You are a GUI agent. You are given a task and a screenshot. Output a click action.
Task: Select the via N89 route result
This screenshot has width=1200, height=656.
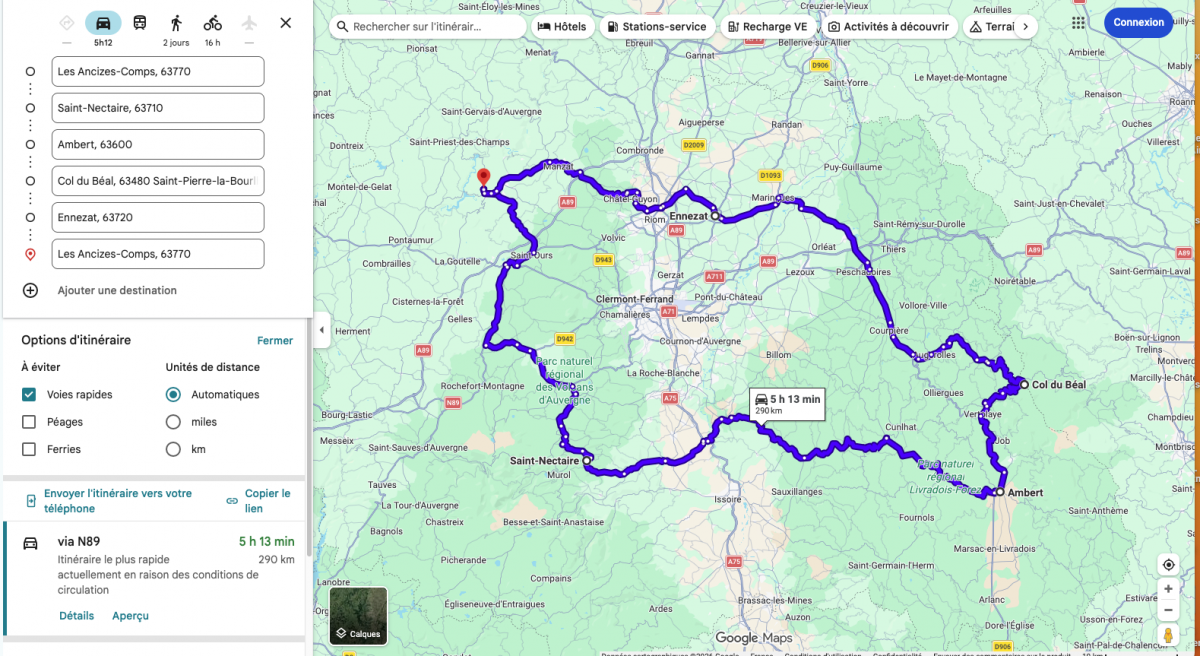tap(155, 579)
